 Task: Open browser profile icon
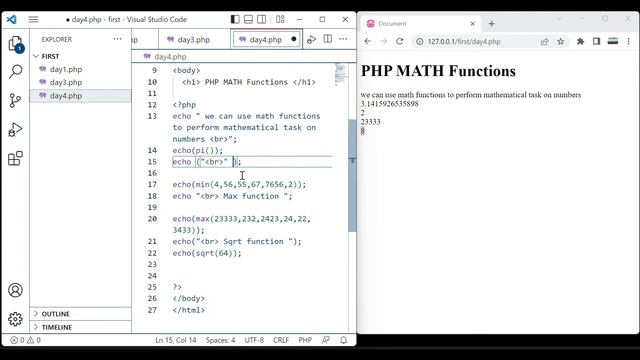(613, 41)
